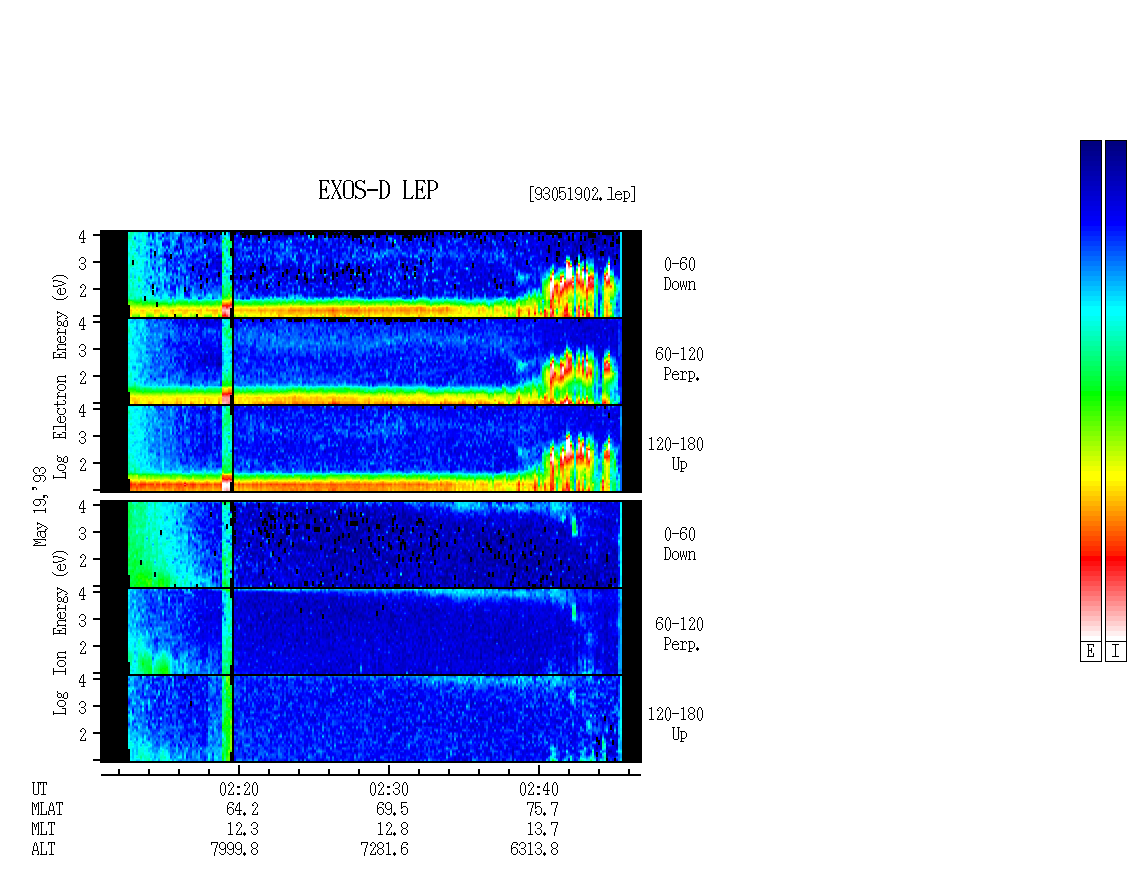Image resolution: width=1130 pixels, height=875 pixels.
Task: Click the 02:20 UT time label
Action: point(239,789)
